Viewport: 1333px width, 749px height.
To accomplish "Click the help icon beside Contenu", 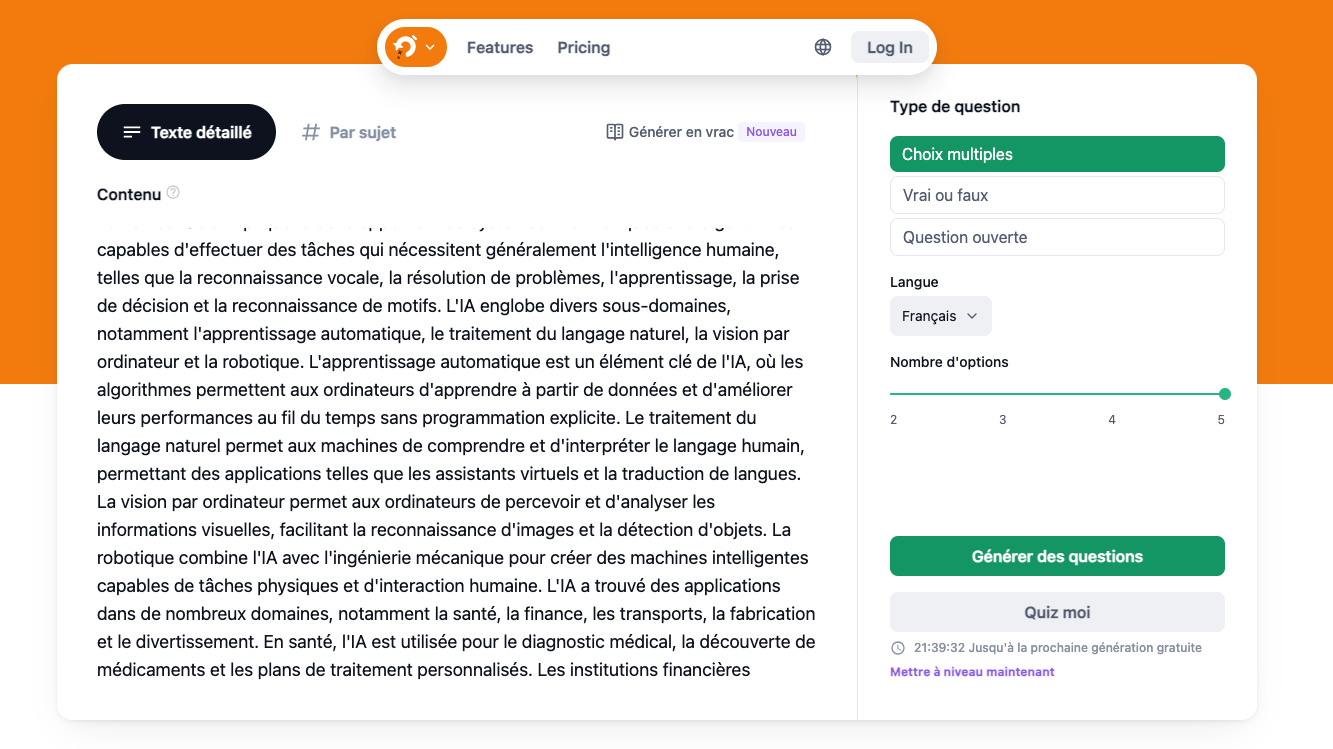I will tap(173, 193).
